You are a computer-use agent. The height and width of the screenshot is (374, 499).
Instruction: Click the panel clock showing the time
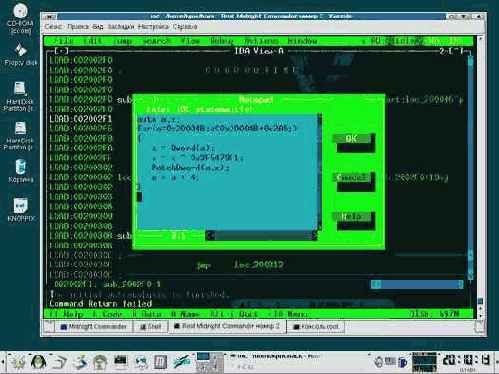point(467,361)
